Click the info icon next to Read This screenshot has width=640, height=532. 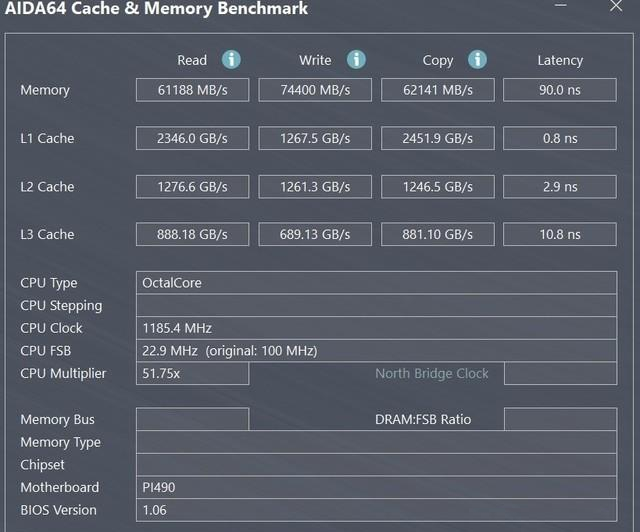pos(231,60)
